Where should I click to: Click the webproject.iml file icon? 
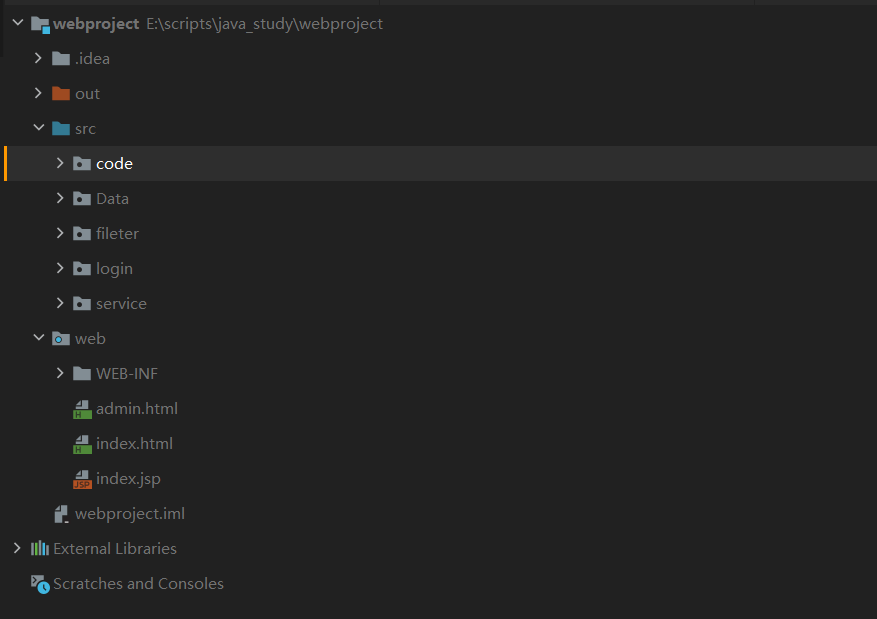click(x=61, y=514)
